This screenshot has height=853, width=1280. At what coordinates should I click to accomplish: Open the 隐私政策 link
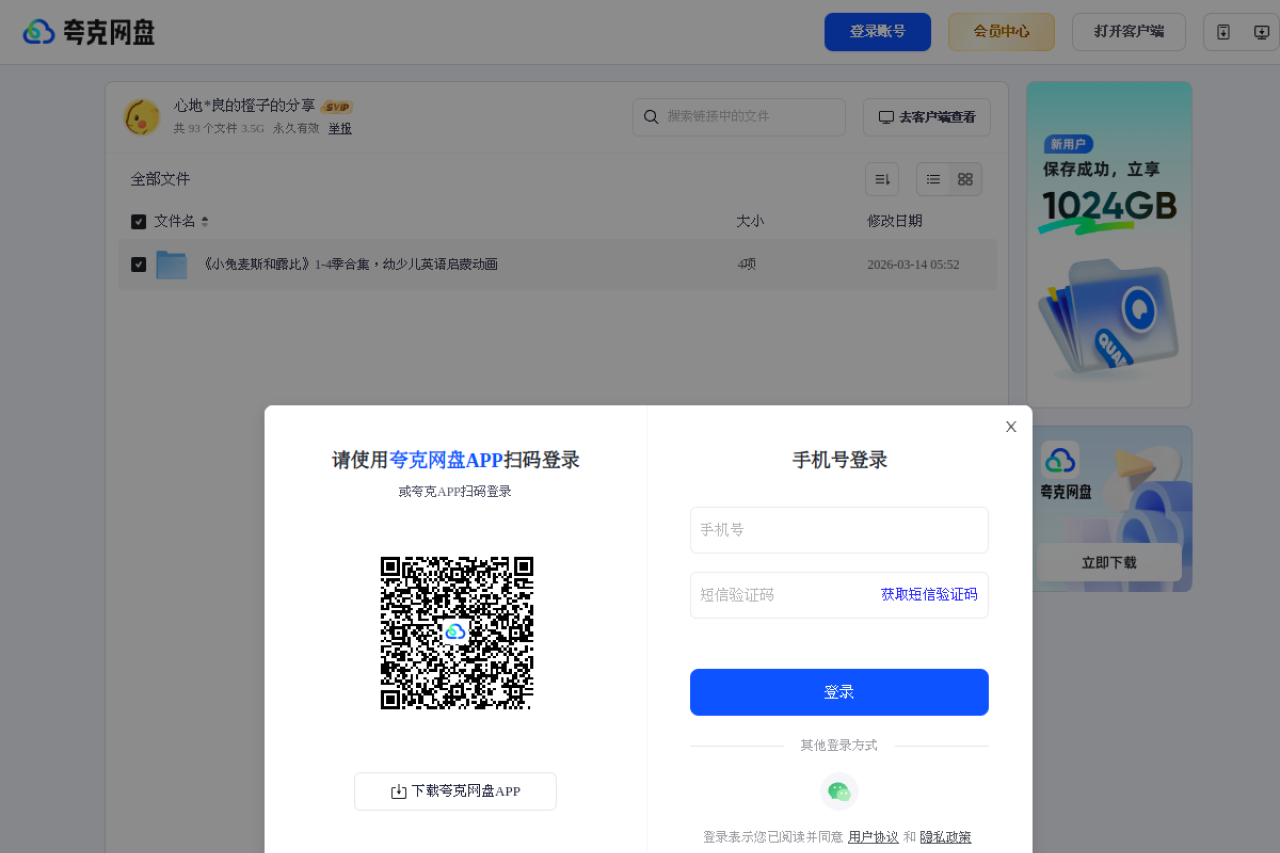coord(946,837)
